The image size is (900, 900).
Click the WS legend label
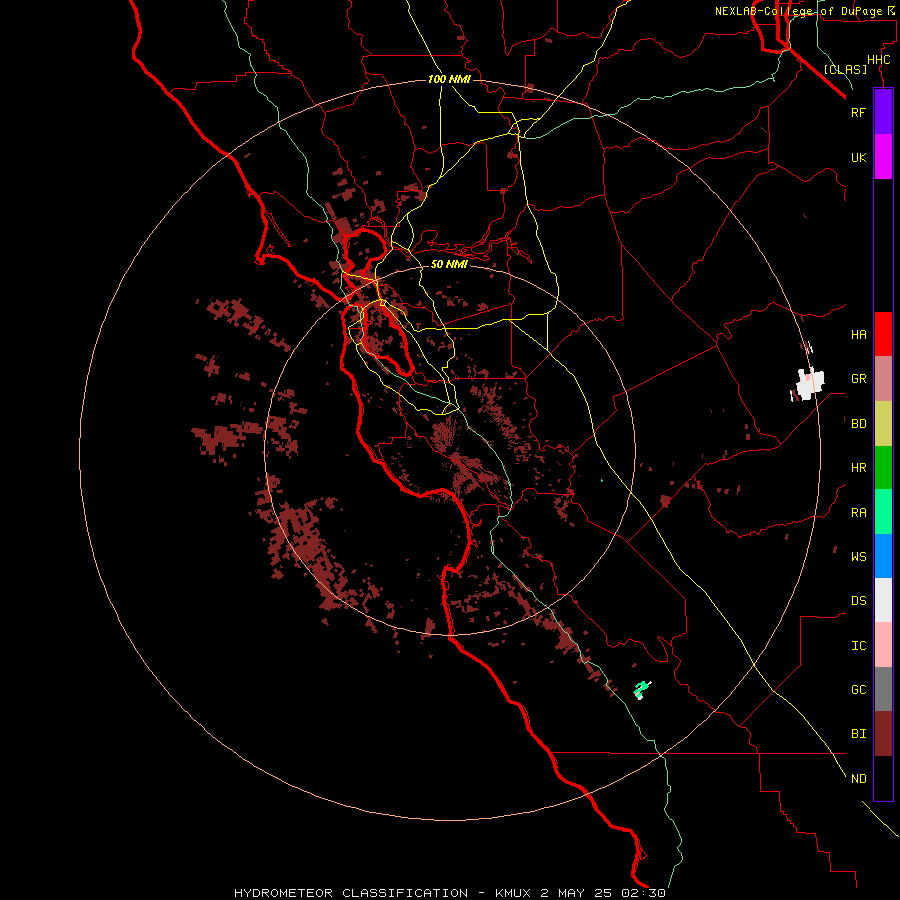[x=858, y=556]
